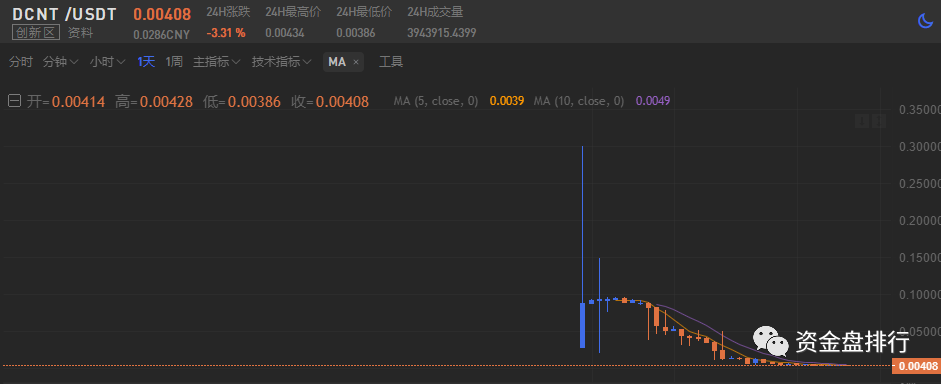Open the 资料 info link
Viewport: 941px width, 384px height.
(80, 33)
